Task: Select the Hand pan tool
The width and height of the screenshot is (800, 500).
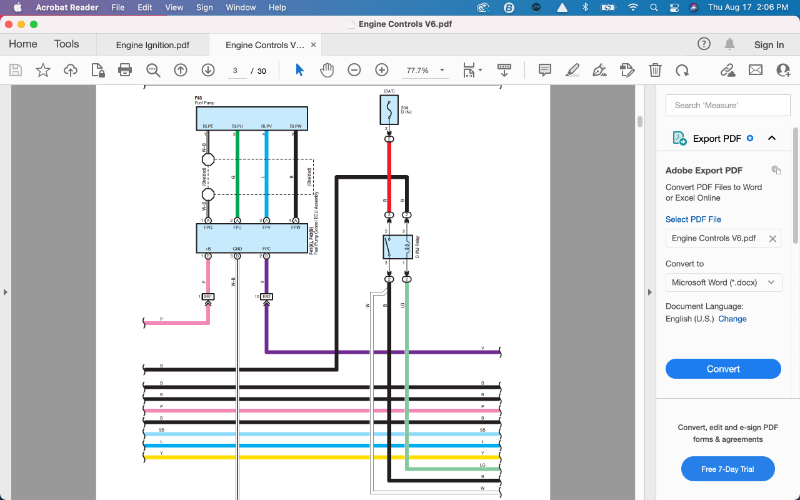Action: 327,70
